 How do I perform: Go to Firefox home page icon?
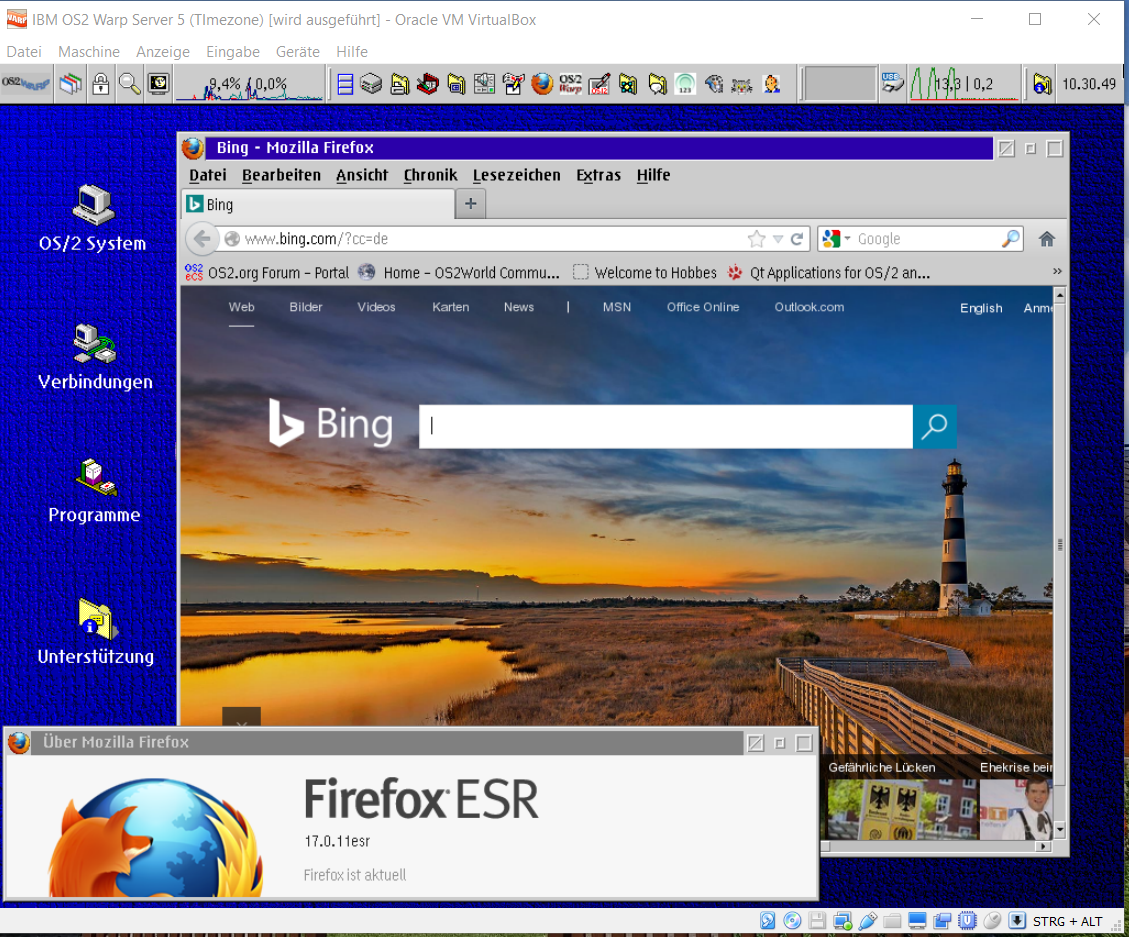tap(1047, 239)
